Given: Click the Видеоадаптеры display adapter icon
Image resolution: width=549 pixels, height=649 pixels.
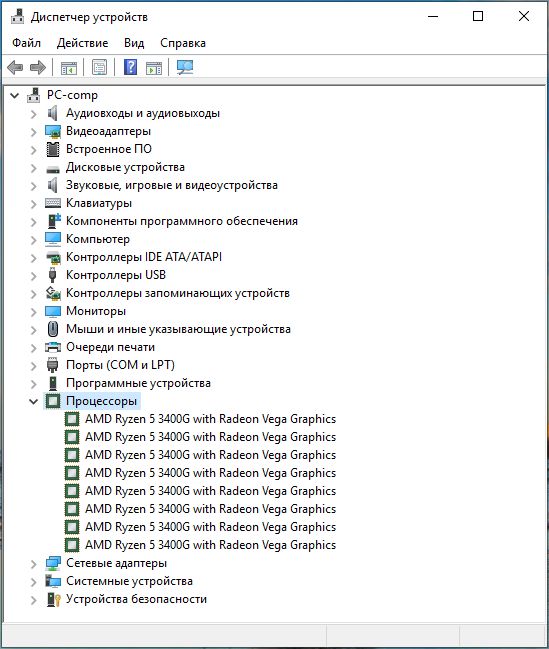Looking at the screenshot, I should coord(53,131).
